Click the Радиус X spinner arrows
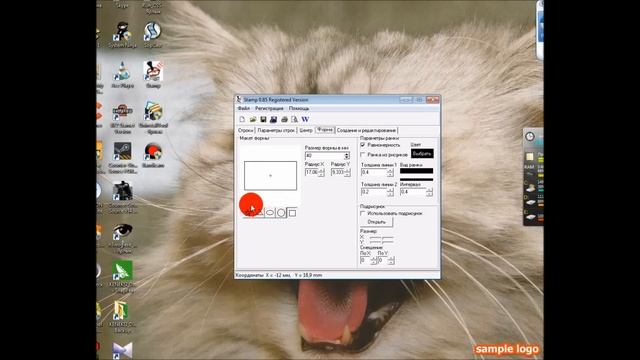Screen dimensions: 640x360 point(321,172)
